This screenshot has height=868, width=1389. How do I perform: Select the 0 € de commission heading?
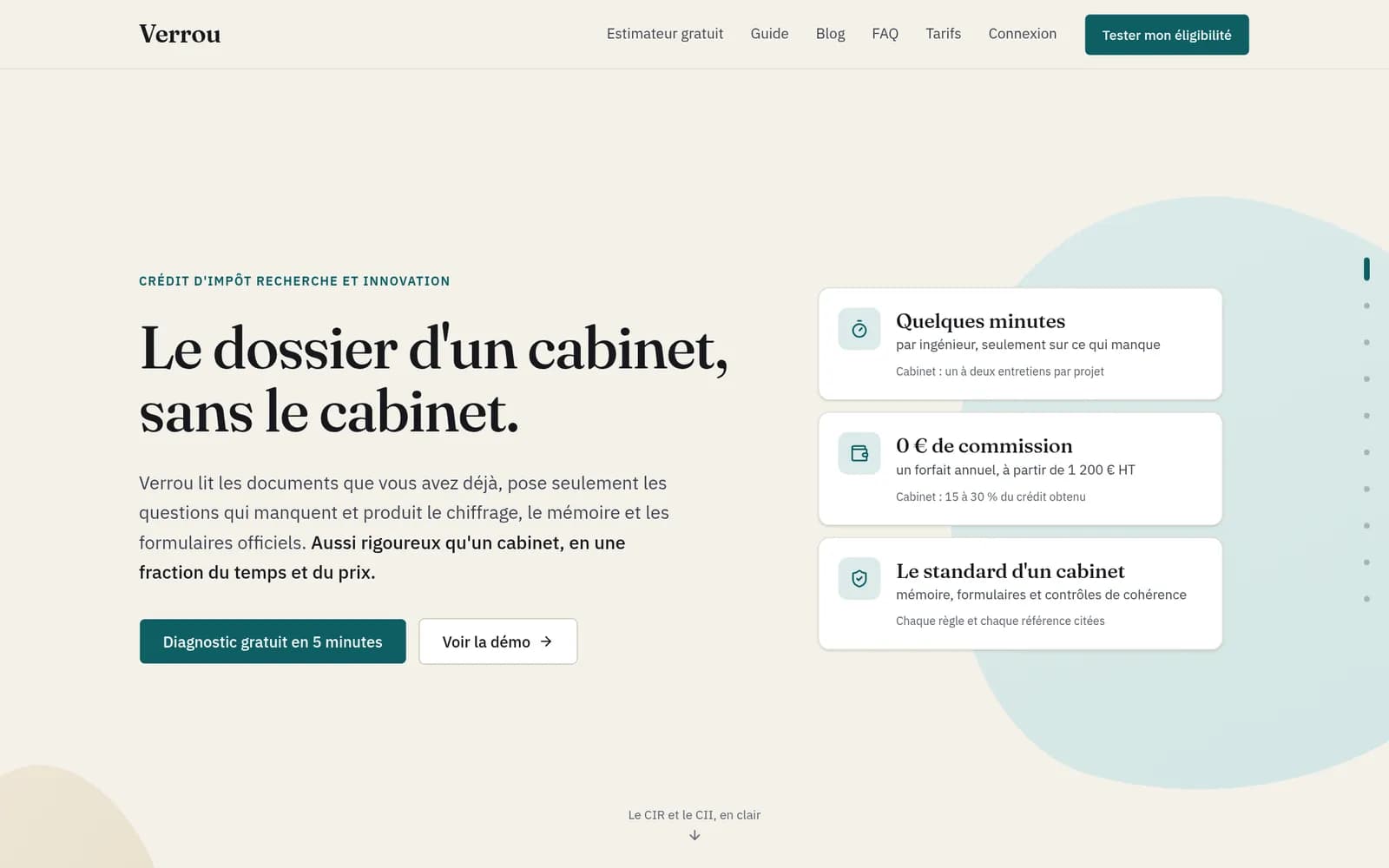pyautogui.click(x=984, y=446)
